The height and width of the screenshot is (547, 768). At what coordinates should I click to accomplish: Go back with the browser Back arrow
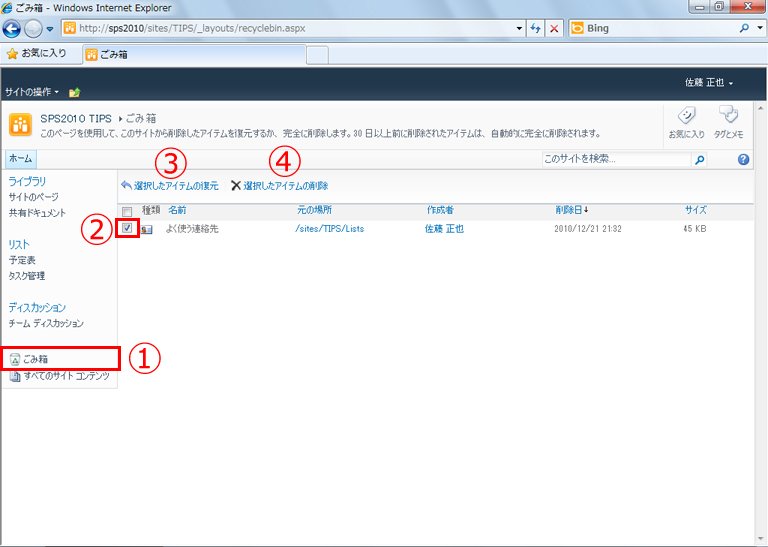[x=12, y=28]
